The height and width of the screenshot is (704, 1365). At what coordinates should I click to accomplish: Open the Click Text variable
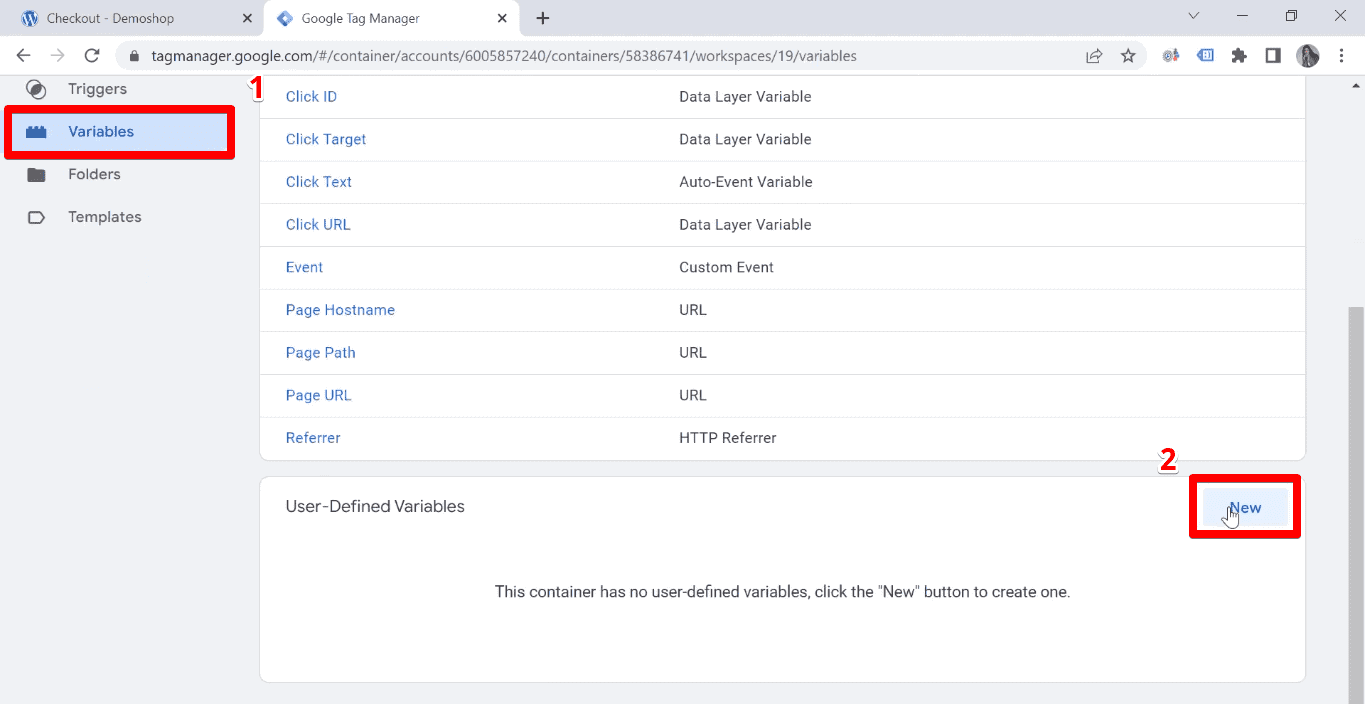[x=318, y=181]
